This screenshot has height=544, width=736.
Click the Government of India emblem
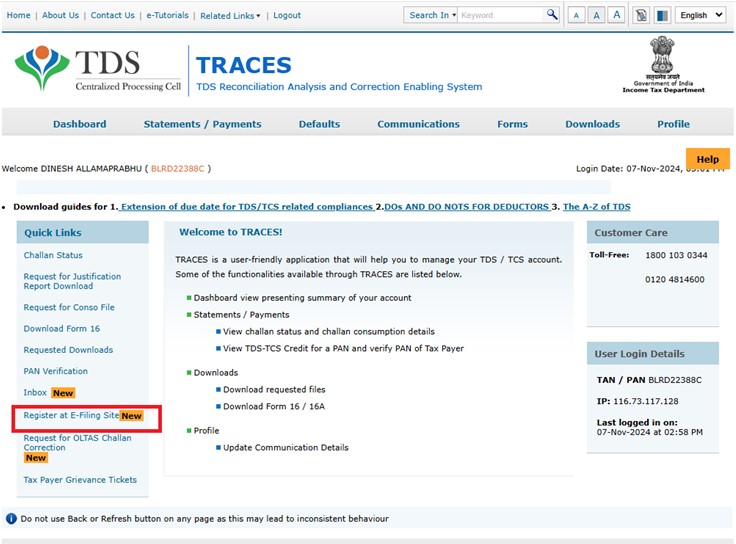tap(663, 64)
